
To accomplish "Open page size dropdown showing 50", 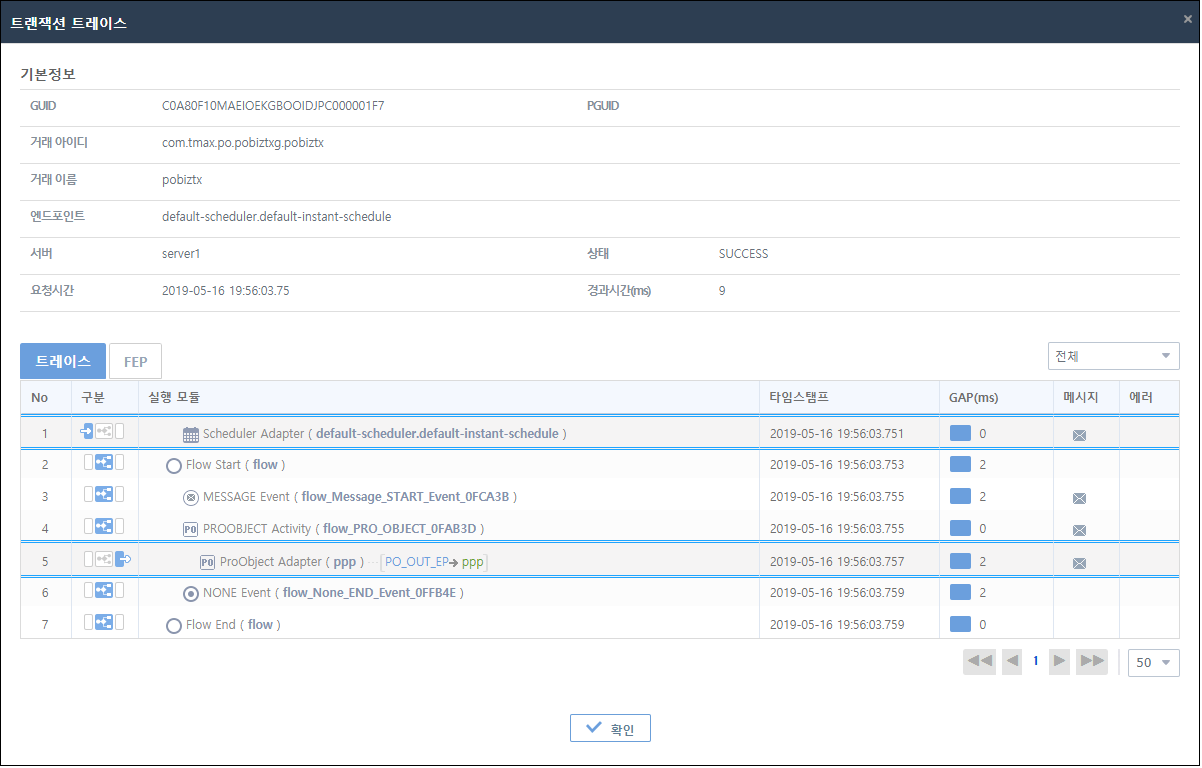I will (1154, 662).
